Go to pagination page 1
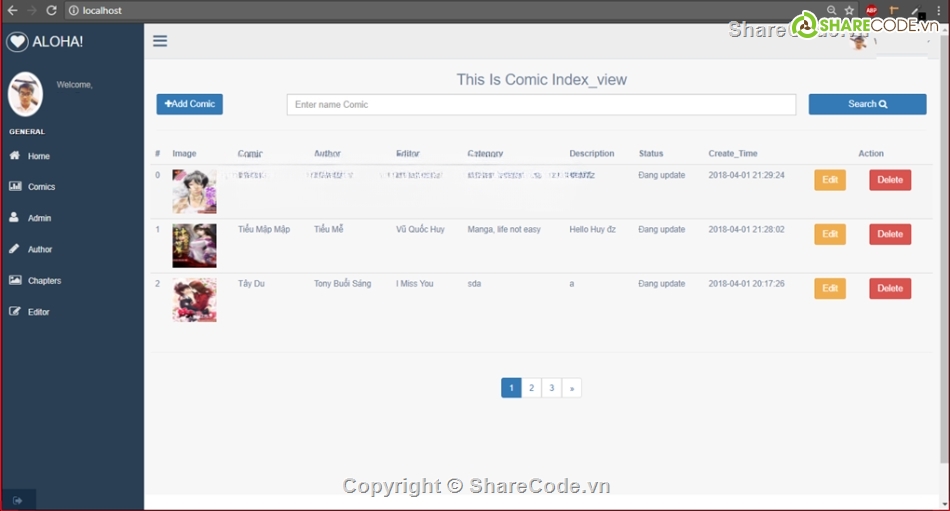Image resolution: width=950 pixels, height=511 pixels. tap(511, 387)
